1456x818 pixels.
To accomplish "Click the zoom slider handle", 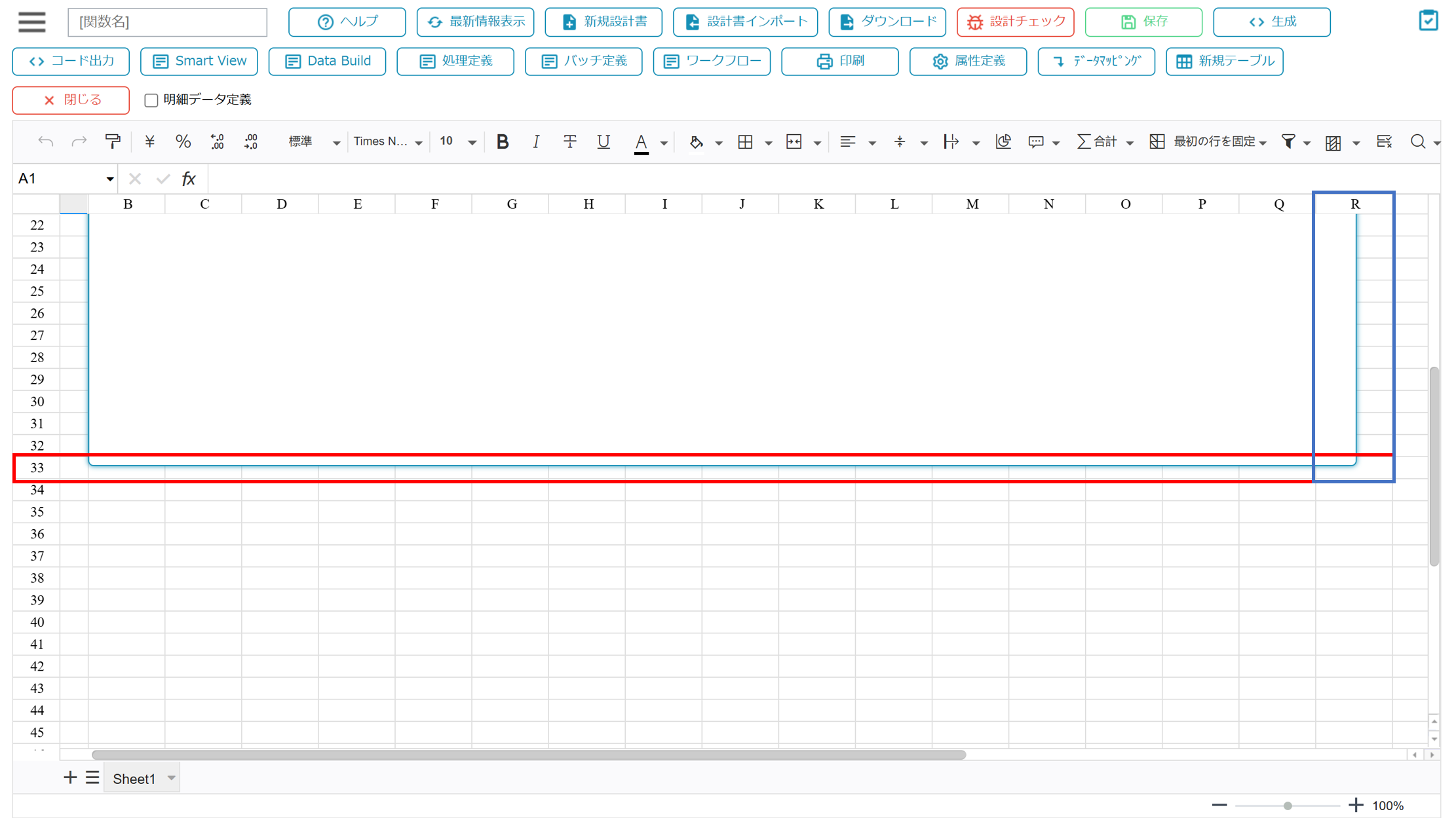I will [x=1288, y=806].
